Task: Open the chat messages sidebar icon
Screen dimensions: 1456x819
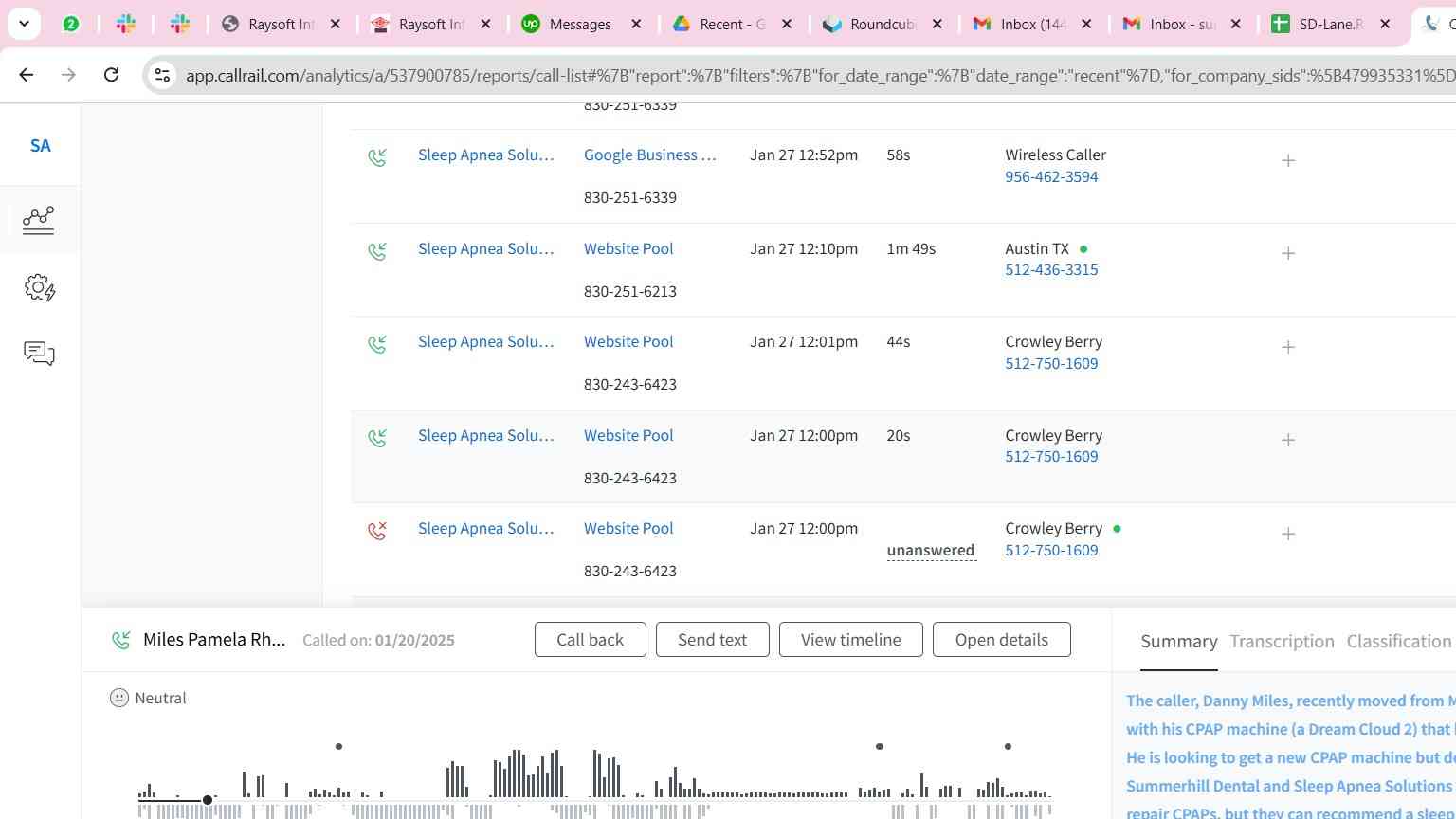Action: click(39, 354)
